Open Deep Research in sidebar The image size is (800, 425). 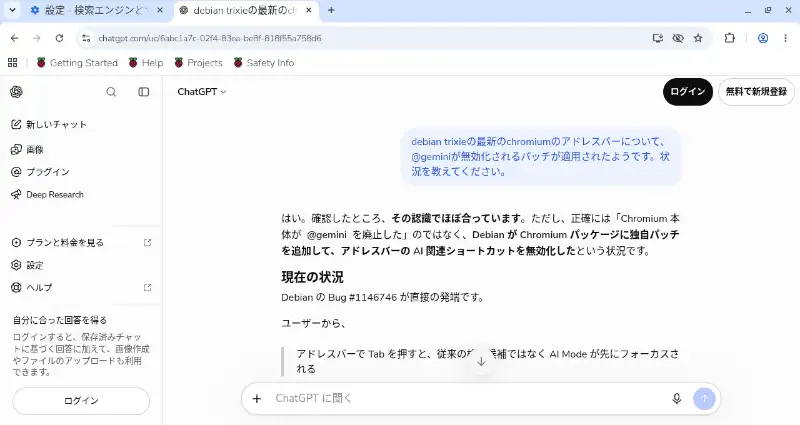pos(47,194)
